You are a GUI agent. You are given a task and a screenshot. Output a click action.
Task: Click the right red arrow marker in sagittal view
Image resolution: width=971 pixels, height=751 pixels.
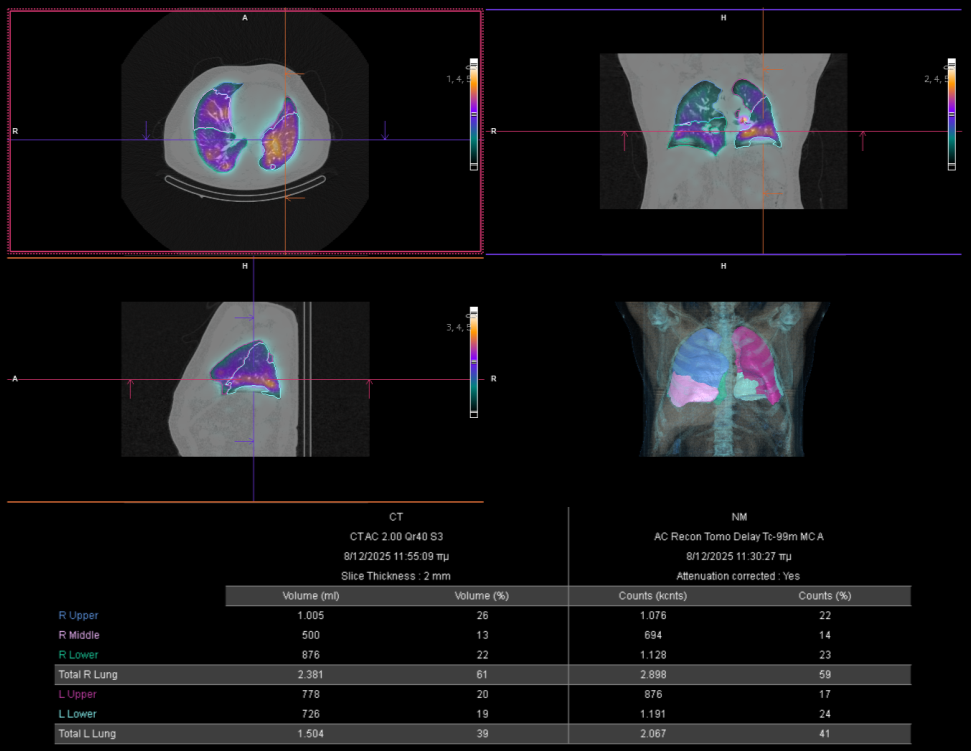tap(370, 388)
